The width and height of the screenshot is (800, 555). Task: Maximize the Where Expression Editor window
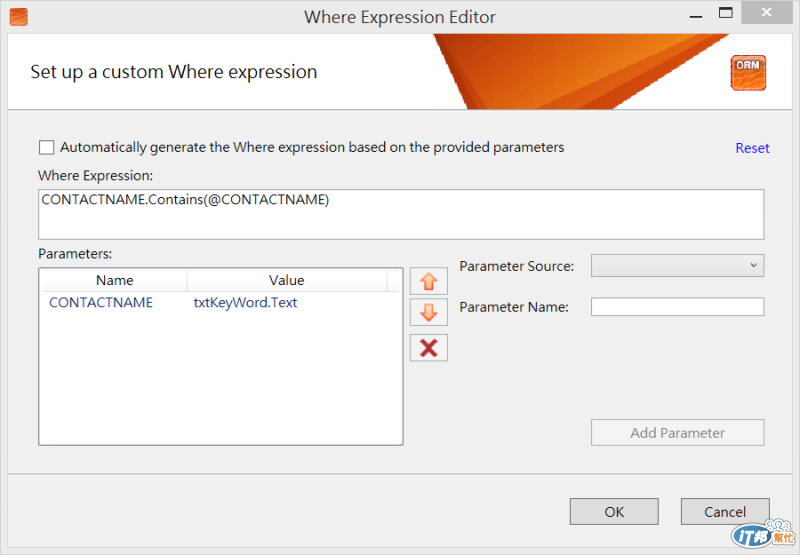tap(725, 13)
